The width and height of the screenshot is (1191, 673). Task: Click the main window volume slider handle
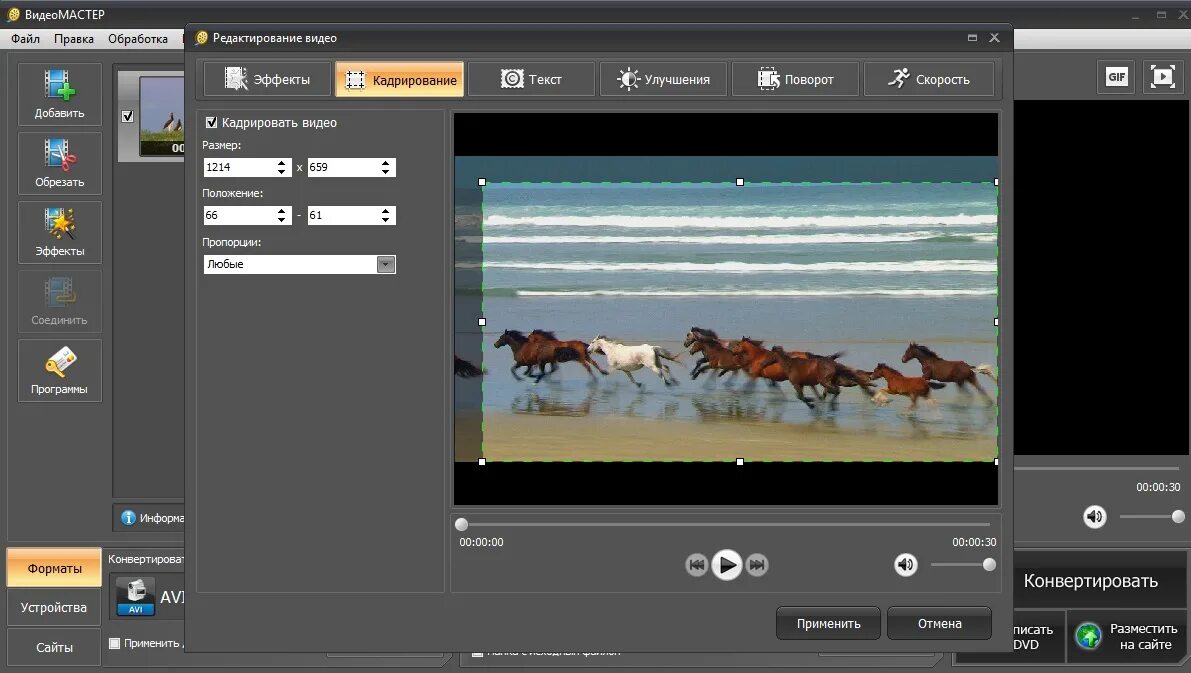coord(1178,517)
